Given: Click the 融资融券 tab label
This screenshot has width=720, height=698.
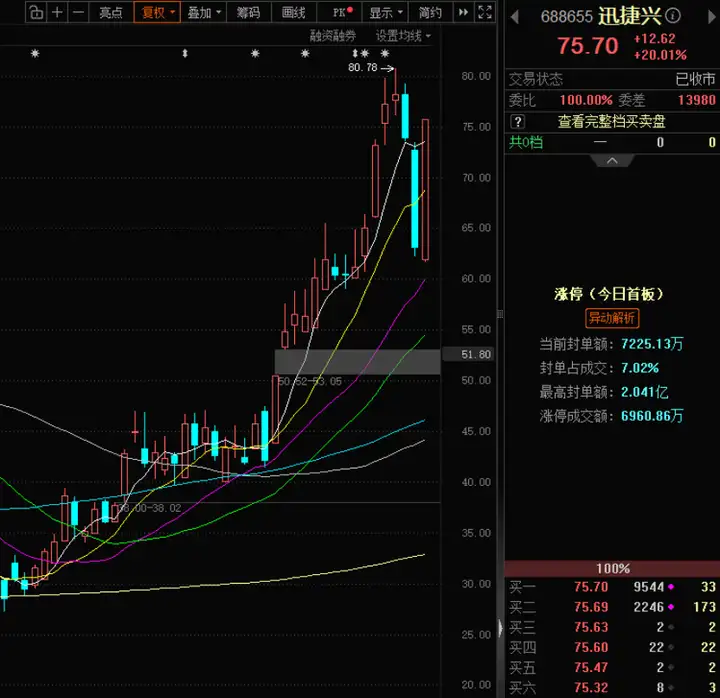Looking at the screenshot, I should click(333, 36).
